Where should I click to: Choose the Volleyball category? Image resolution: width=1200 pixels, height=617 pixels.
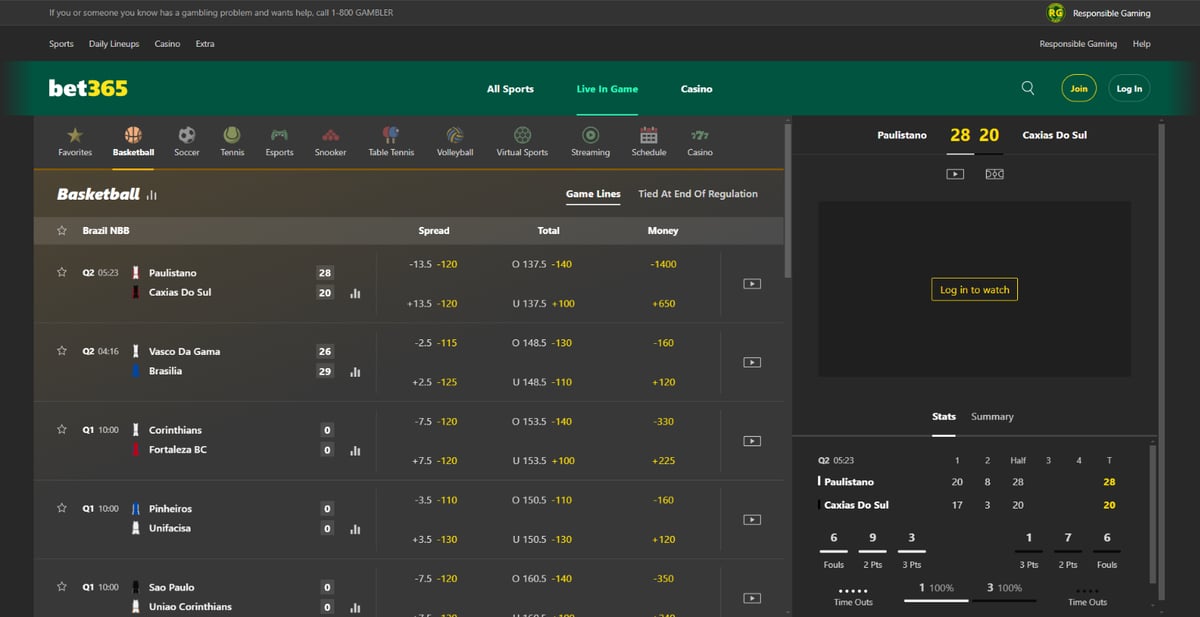pos(455,142)
